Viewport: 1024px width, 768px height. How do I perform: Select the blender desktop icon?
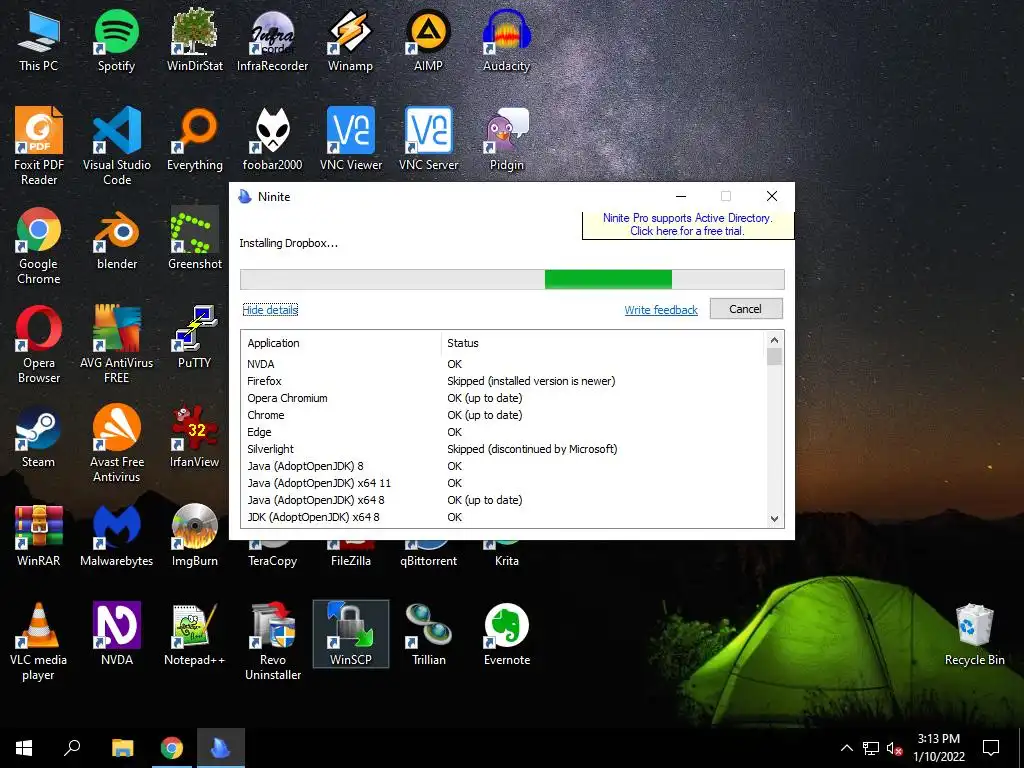coord(116,239)
